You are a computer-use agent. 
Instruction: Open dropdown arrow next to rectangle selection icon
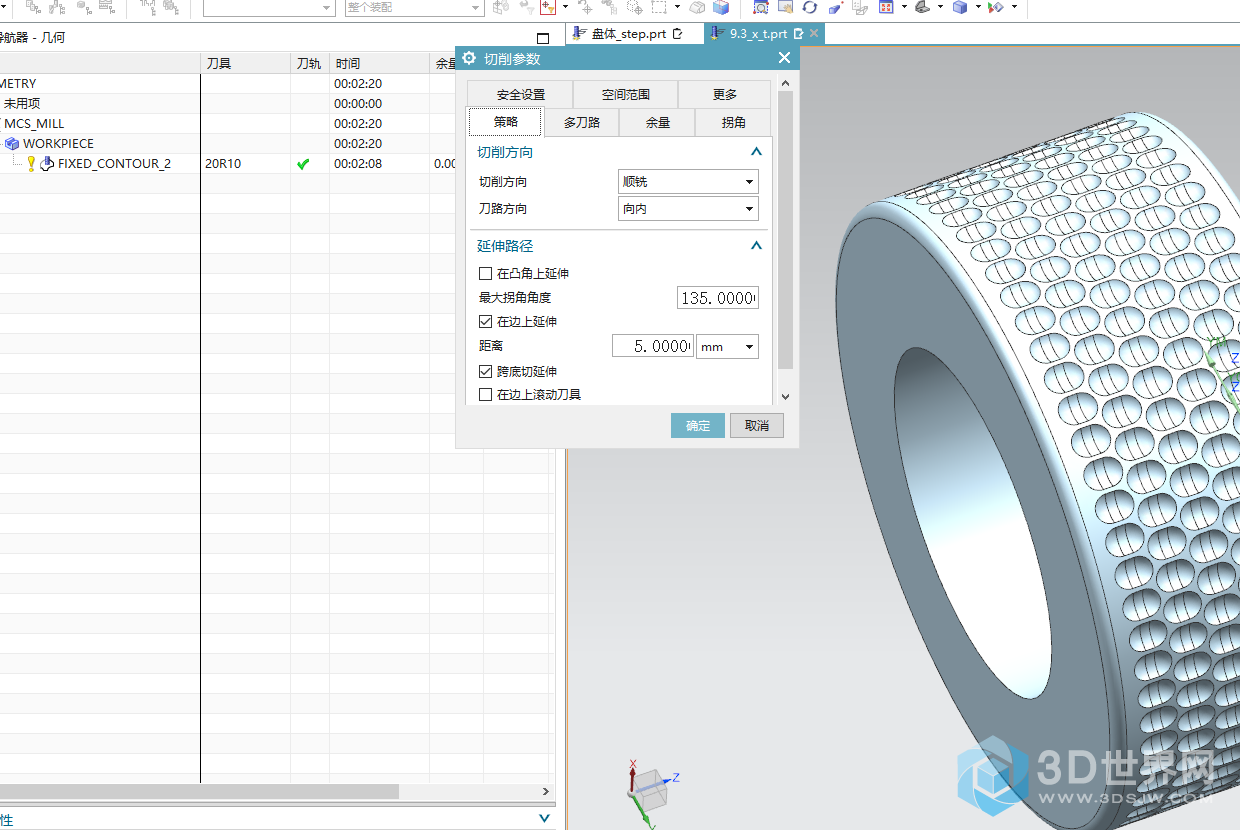[677, 7]
